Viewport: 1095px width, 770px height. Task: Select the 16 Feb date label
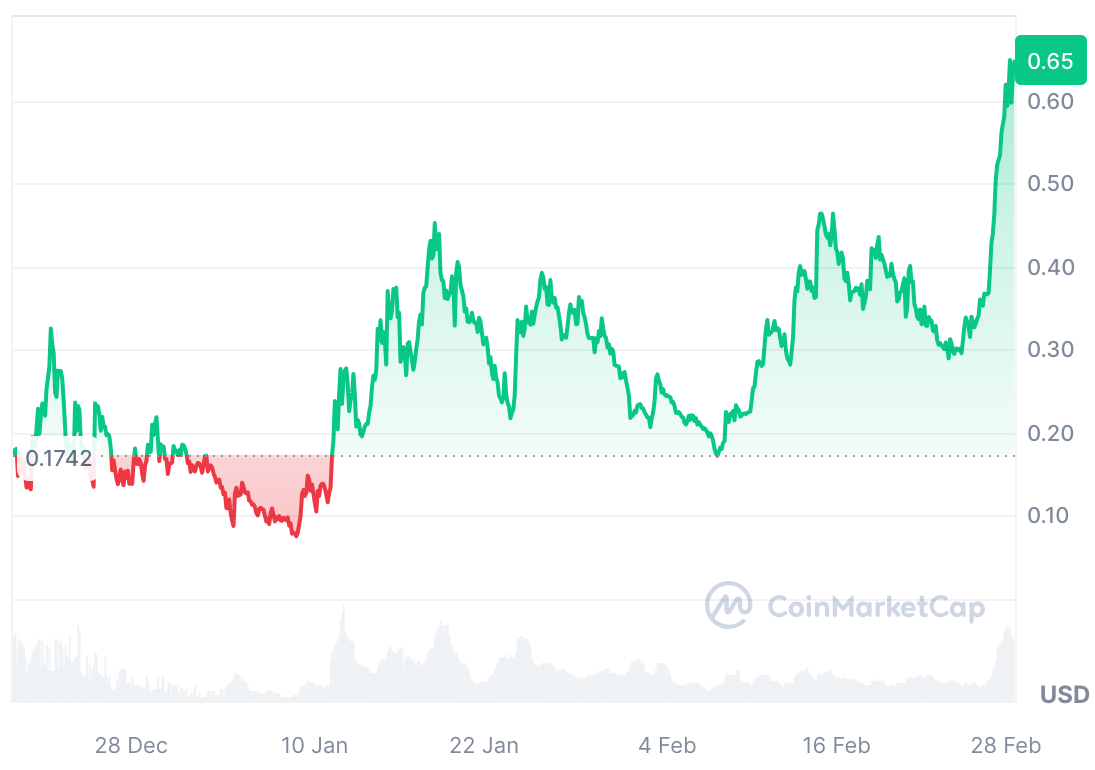tap(836, 745)
